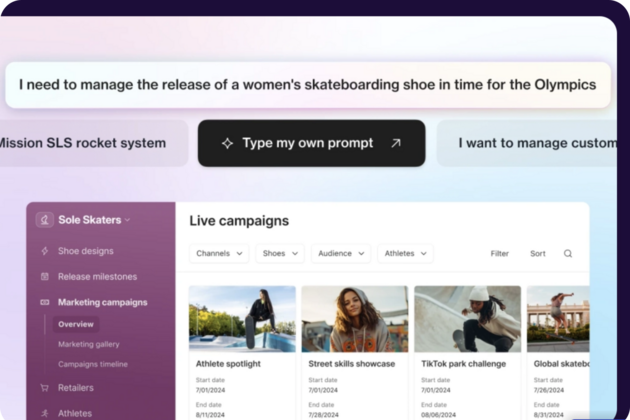Click the Sort button
Viewport: 630px width, 420px height.
pos(538,254)
